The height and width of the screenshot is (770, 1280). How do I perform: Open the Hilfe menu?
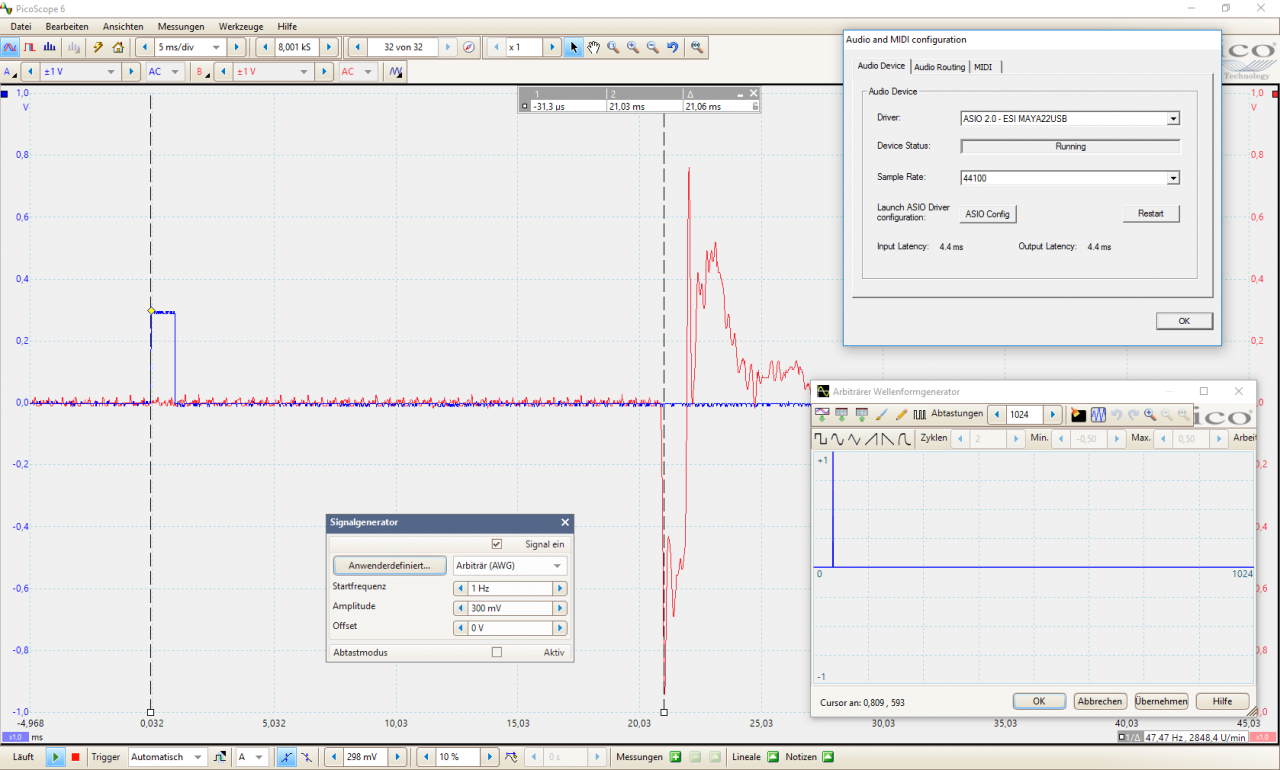(x=287, y=26)
